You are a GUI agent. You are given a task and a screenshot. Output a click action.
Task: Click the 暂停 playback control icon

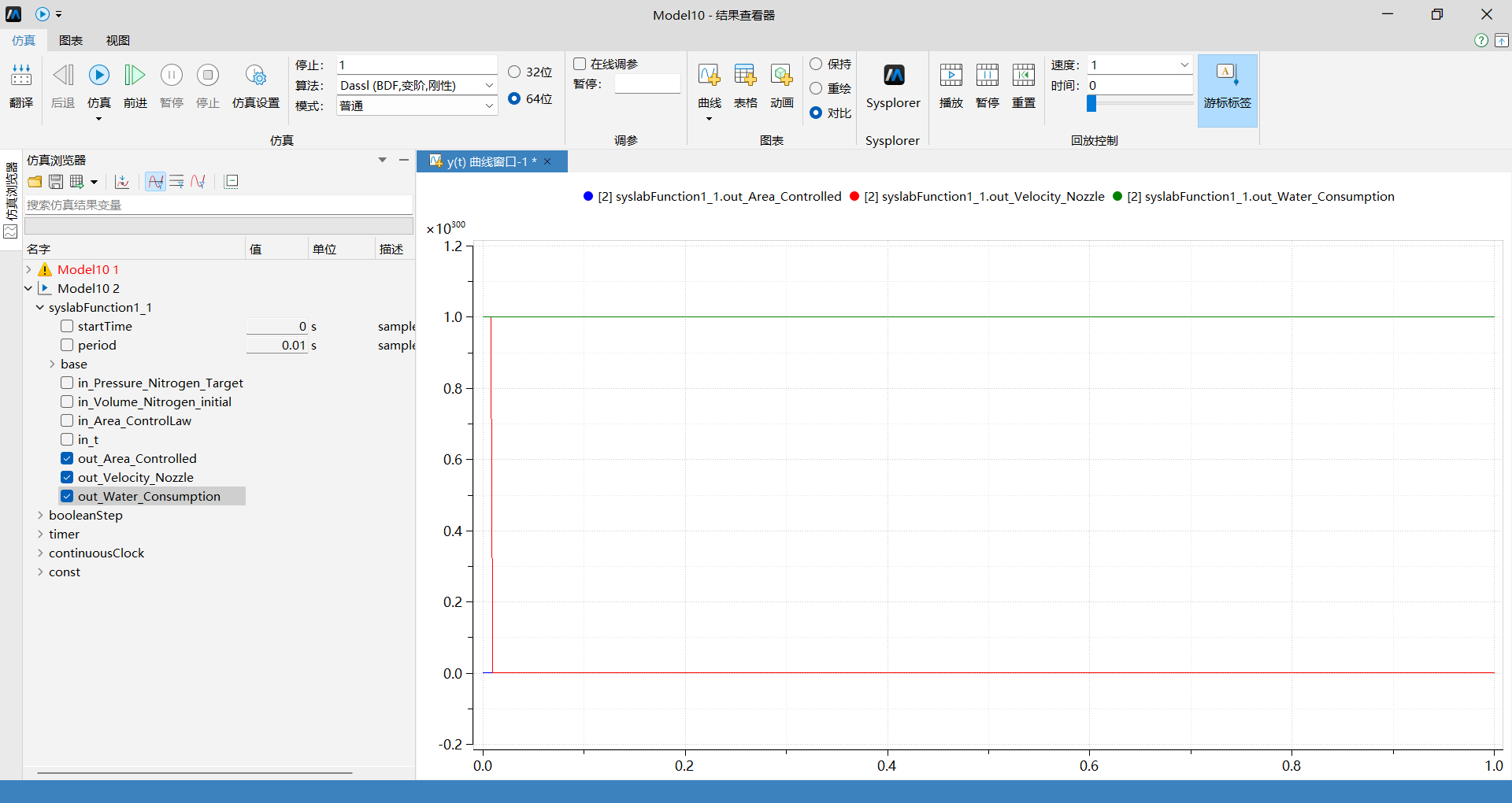988,87
